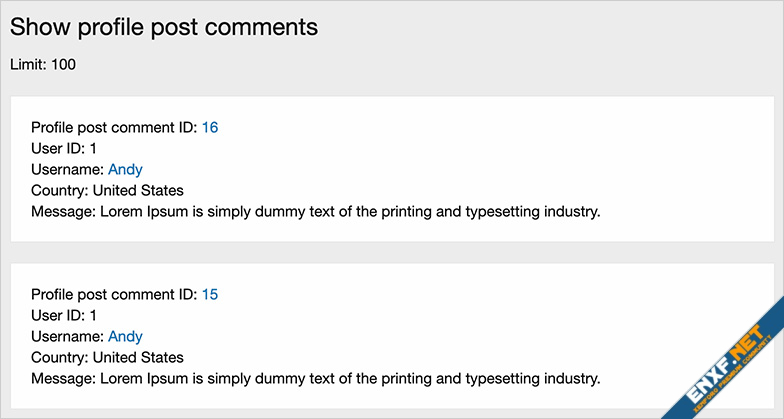This screenshot has width=784, height=419.
Task: Click "Profile post comment ID:" label above User ID in first card
Action: click(x=114, y=127)
